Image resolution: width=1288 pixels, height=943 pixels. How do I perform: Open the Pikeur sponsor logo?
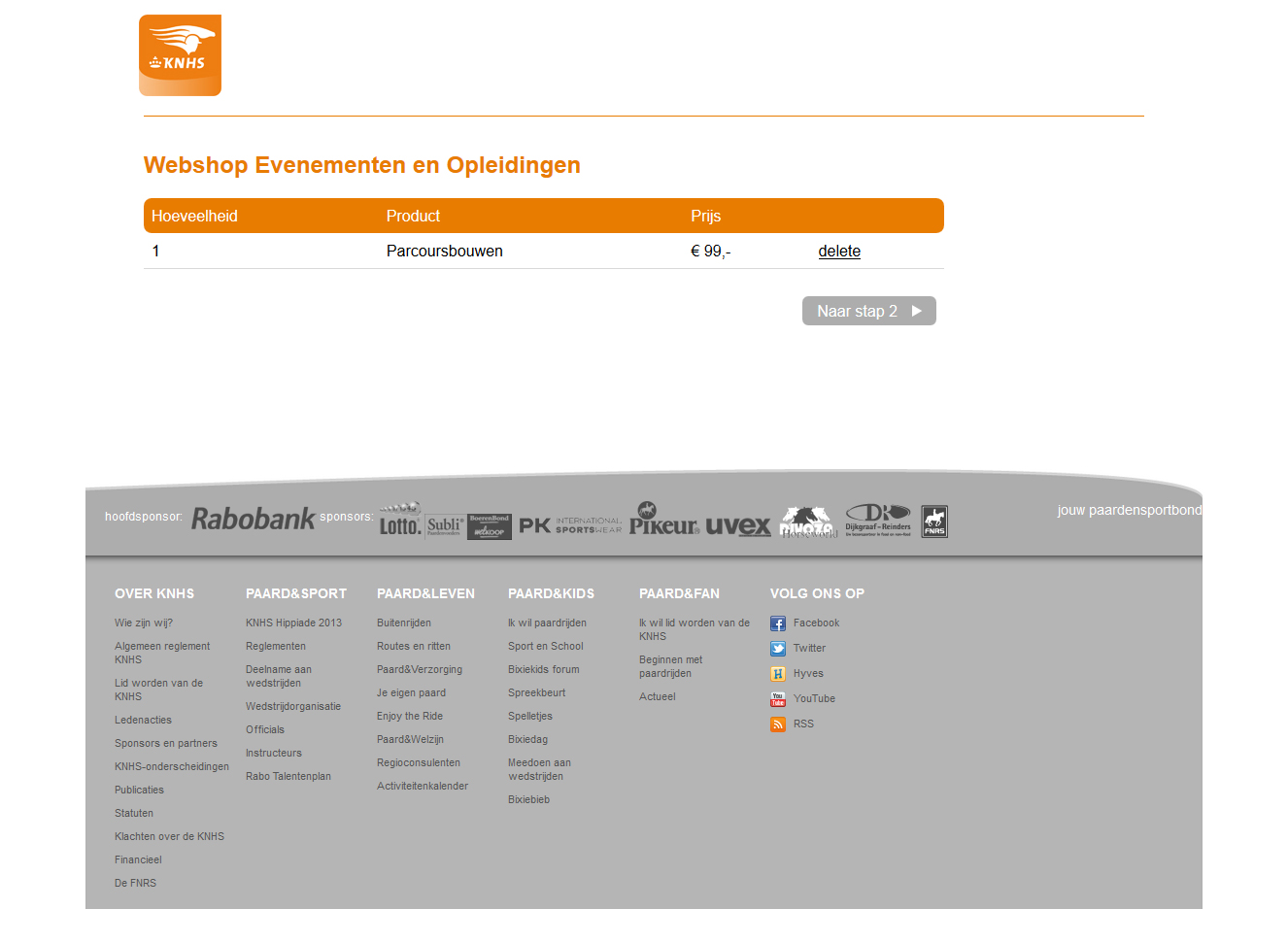[663, 520]
